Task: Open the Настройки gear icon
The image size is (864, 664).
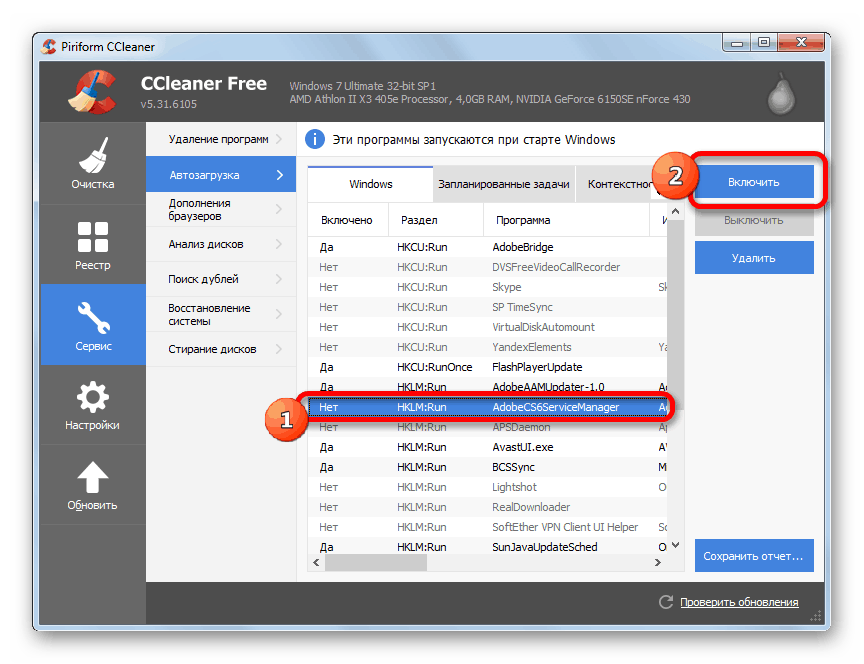Action: point(92,398)
